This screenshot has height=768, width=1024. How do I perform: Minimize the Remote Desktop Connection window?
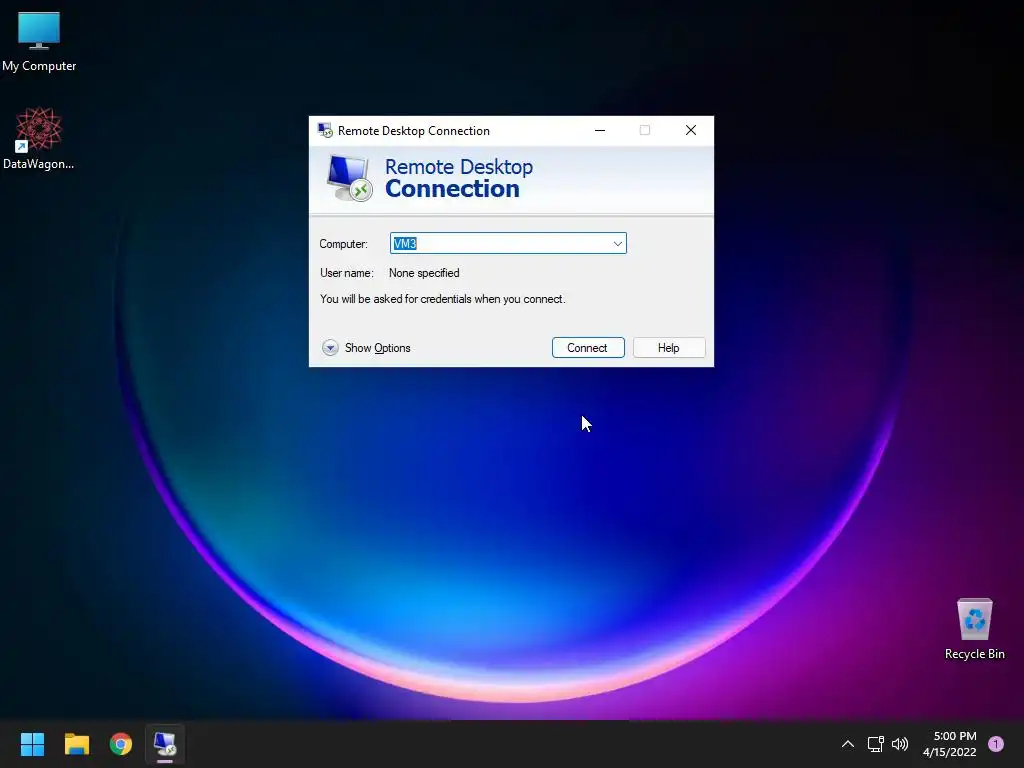(600, 130)
